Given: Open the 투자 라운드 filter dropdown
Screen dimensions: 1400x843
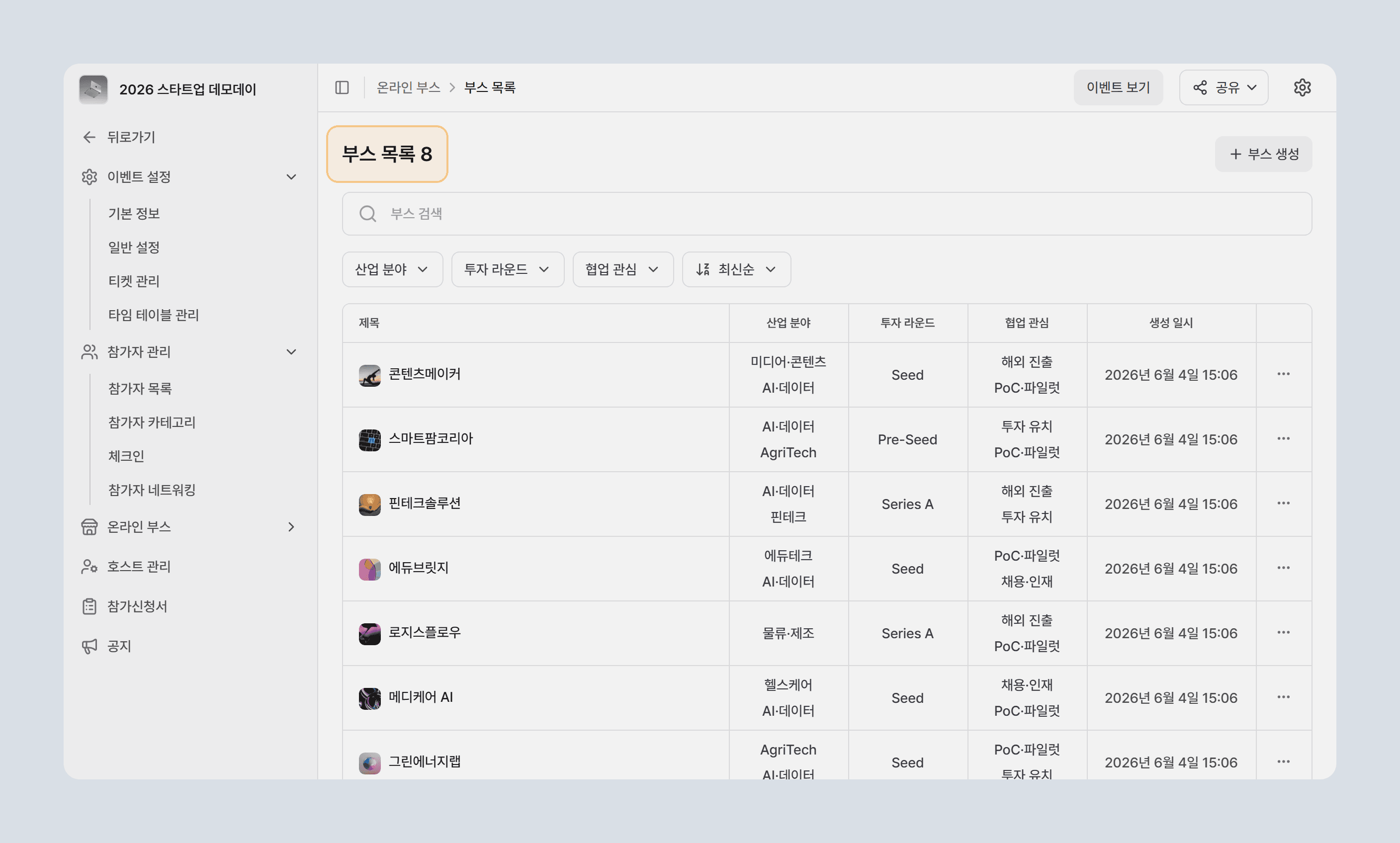Looking at the screenshot, I should coord(508,269).
